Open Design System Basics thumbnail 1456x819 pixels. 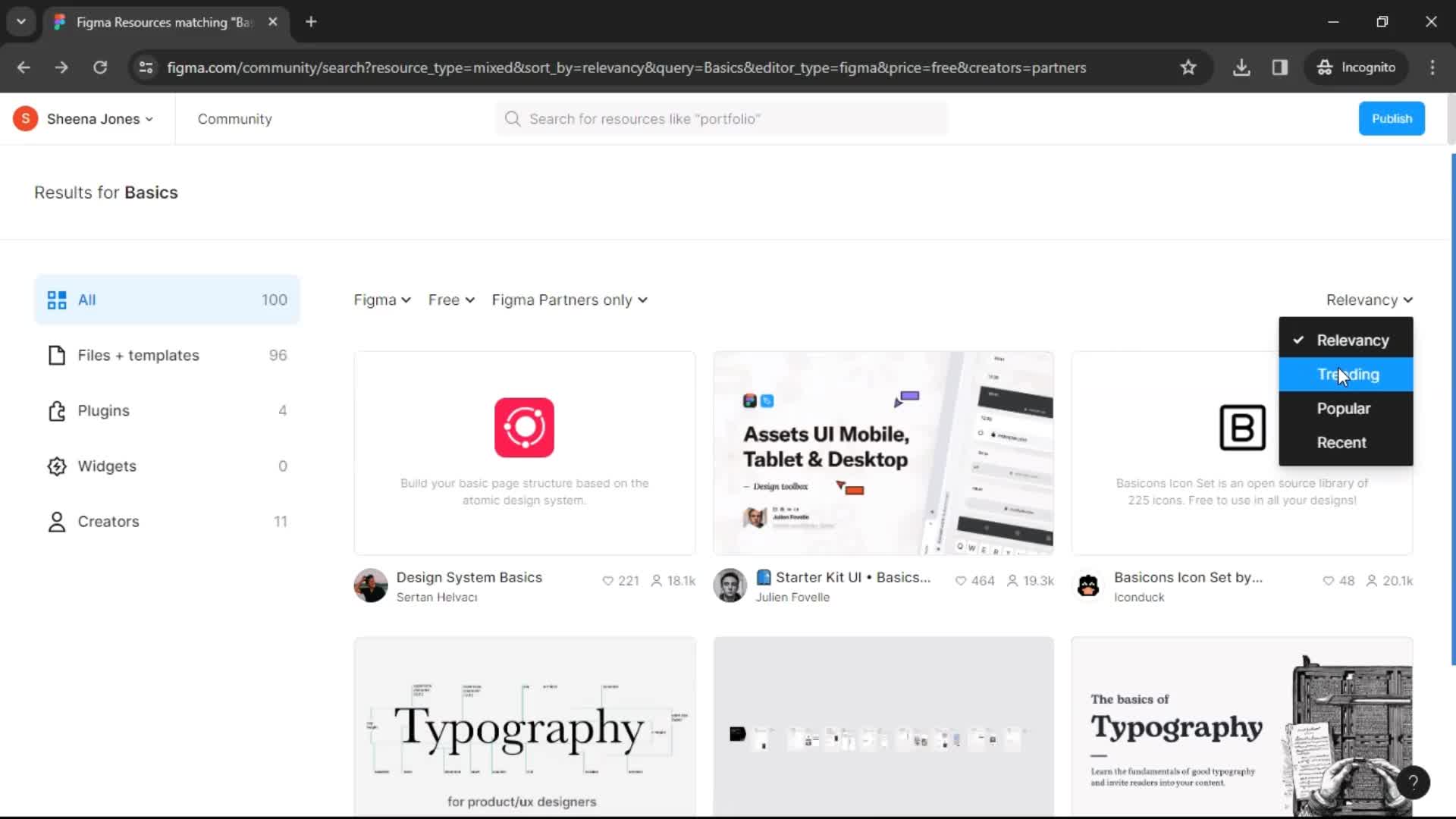pyautogui.click(x=524, y=453)
